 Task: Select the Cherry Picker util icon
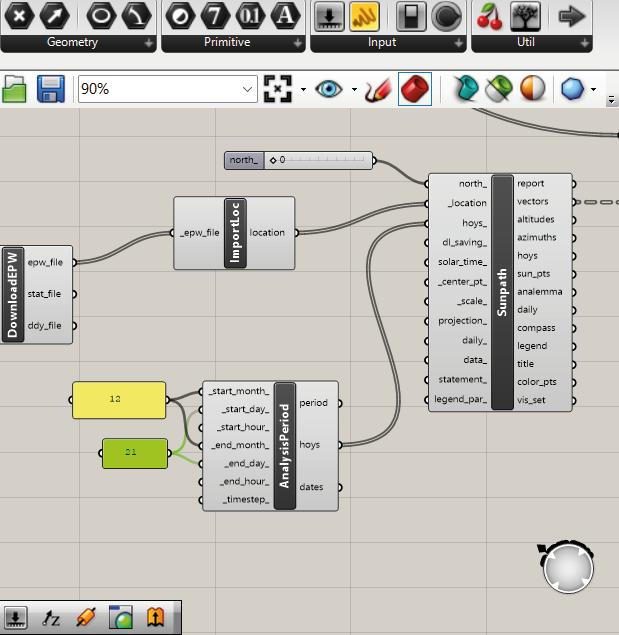tap(489, 16)
